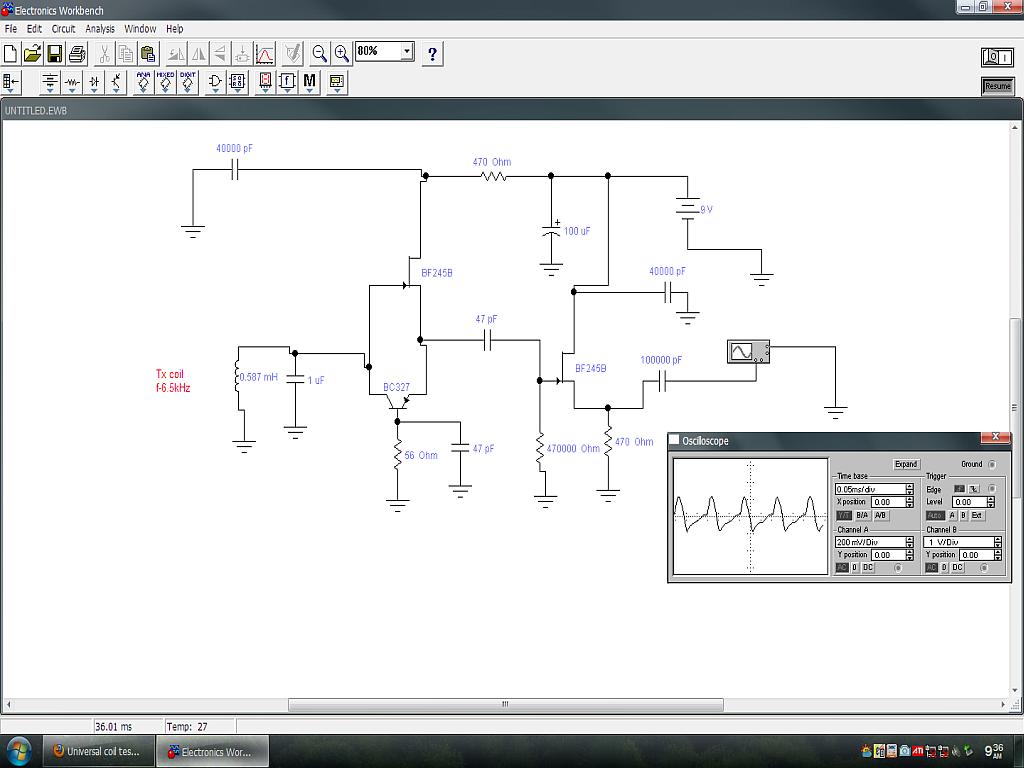Click the Cut scissors icon
This screenshot has width=1024, height=768.
tap(104, 53)
